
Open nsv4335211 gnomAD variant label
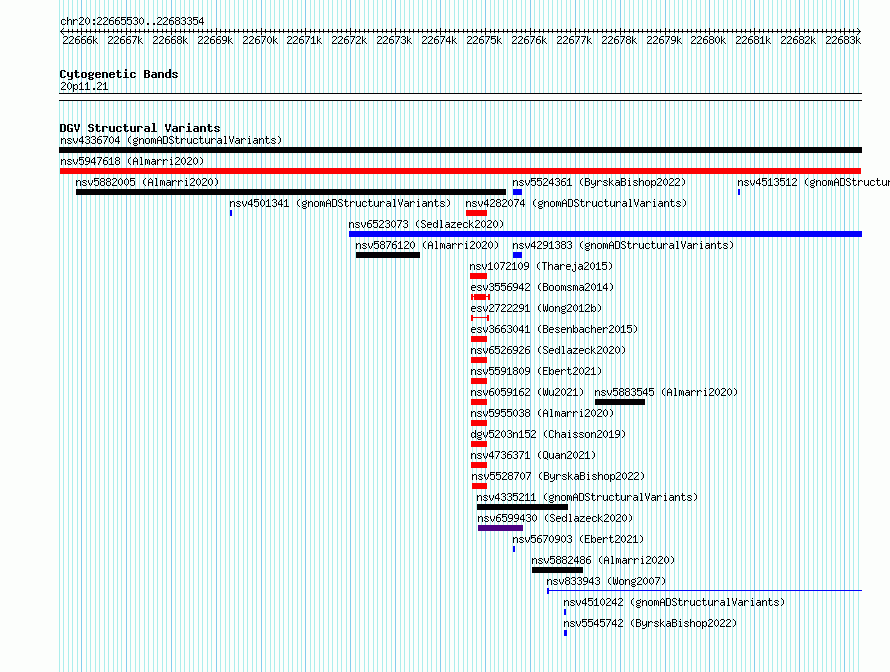tap(587, 497)
